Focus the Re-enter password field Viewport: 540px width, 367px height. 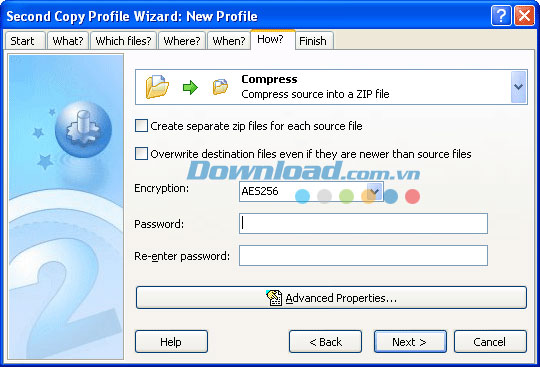363,255
